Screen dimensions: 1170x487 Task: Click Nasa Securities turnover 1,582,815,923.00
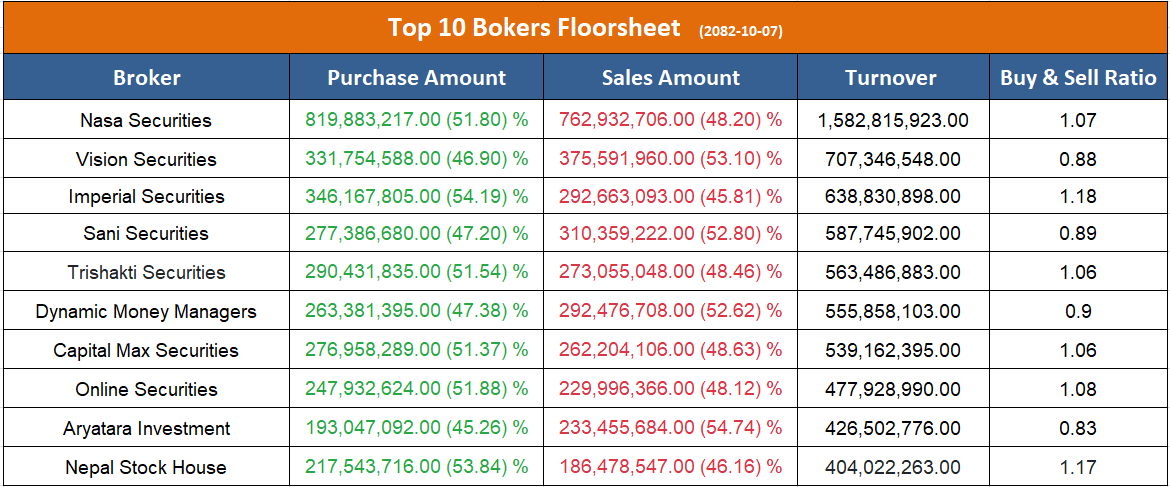pos(893,120)
